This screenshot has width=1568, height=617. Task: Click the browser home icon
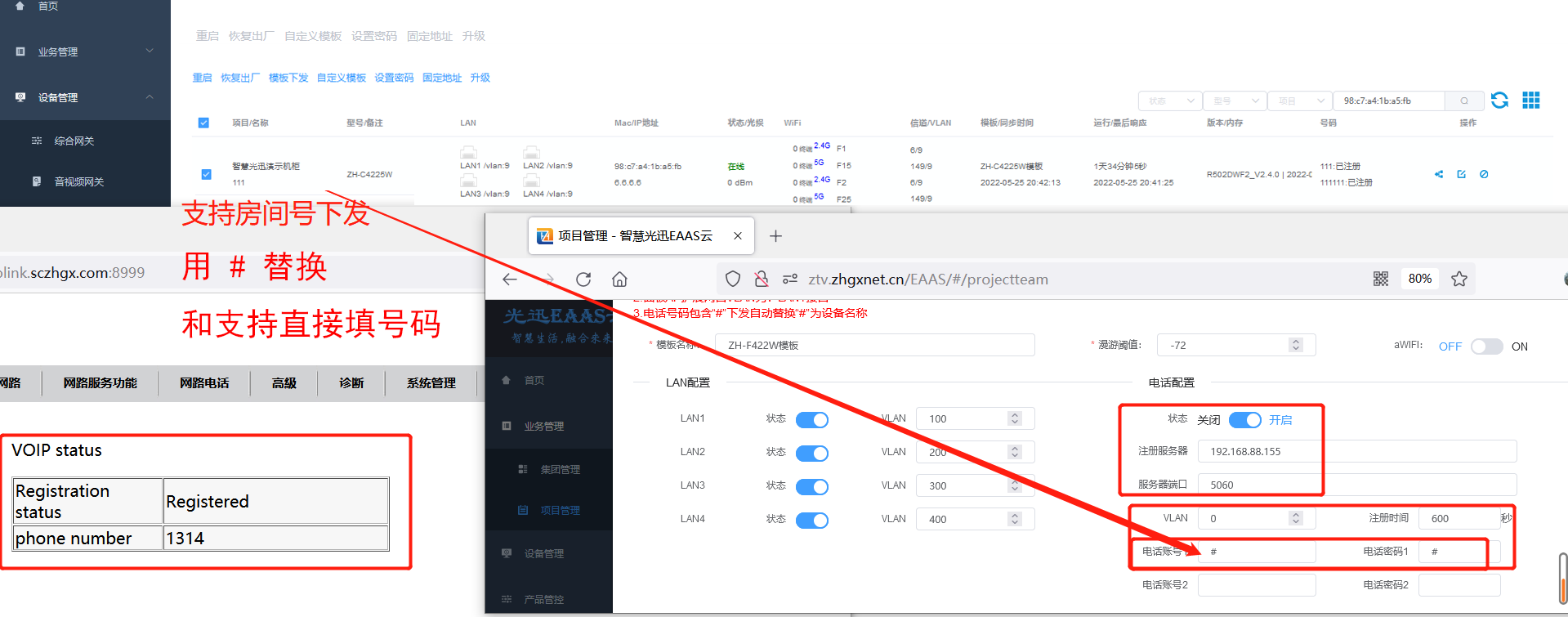[x=619, y=279]
